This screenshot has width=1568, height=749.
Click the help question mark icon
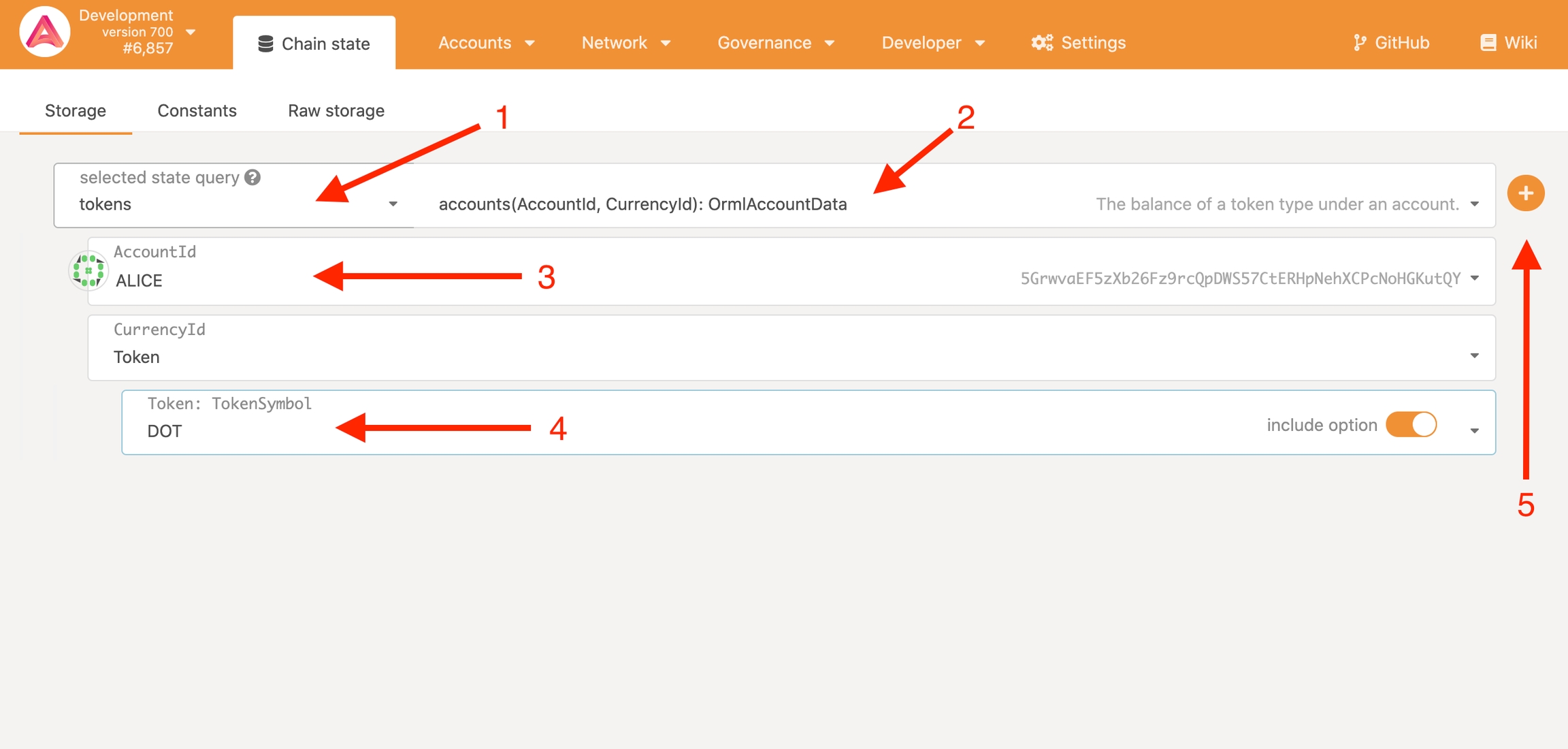[x=252, y=178]
